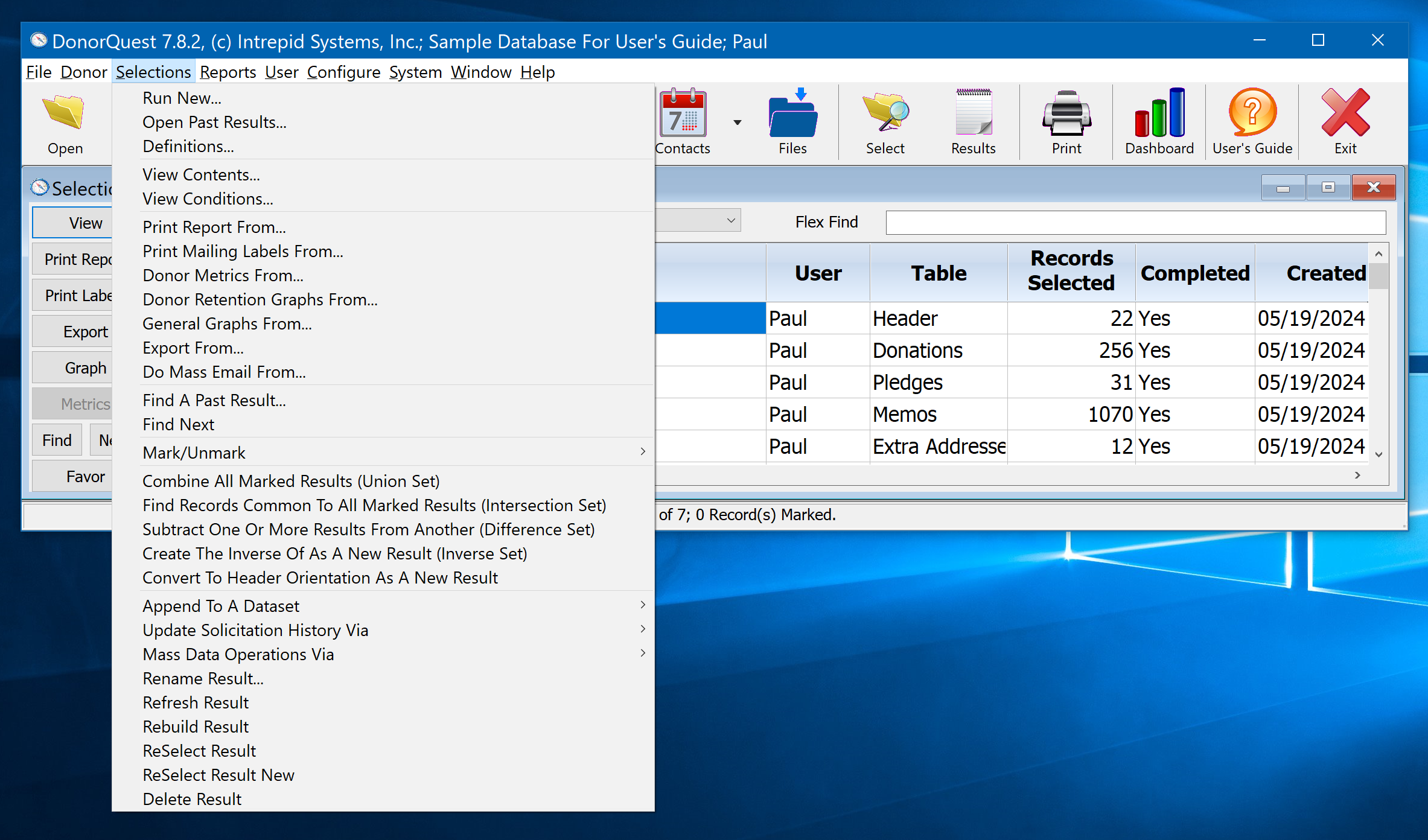Choose Subtract Results (Difference Set) entry

383,529
